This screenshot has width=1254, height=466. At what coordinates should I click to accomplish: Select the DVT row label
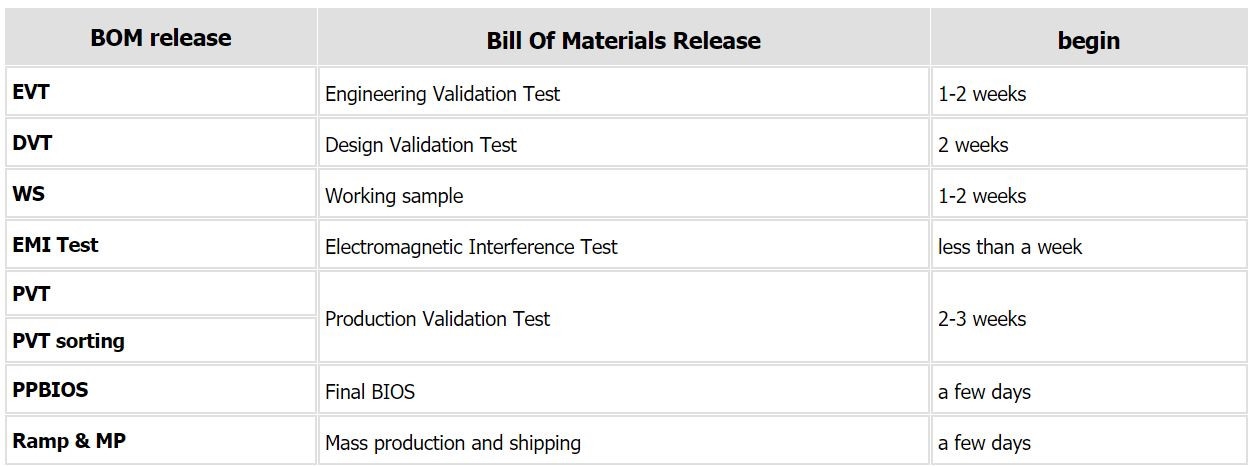(32, 143)
